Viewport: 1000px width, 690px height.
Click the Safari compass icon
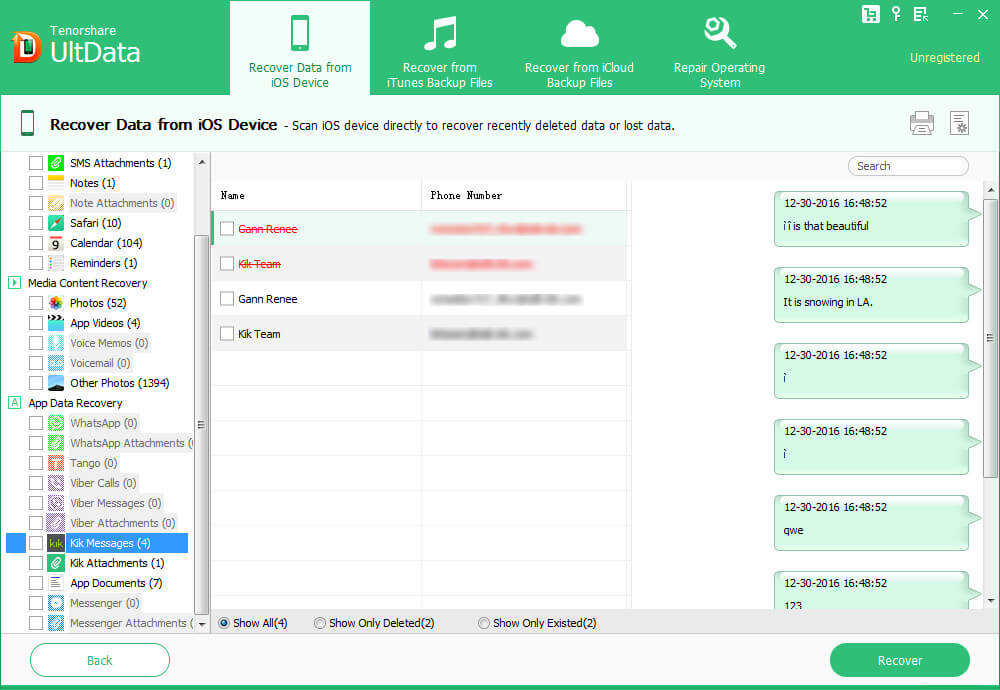(x=56, y=223)
